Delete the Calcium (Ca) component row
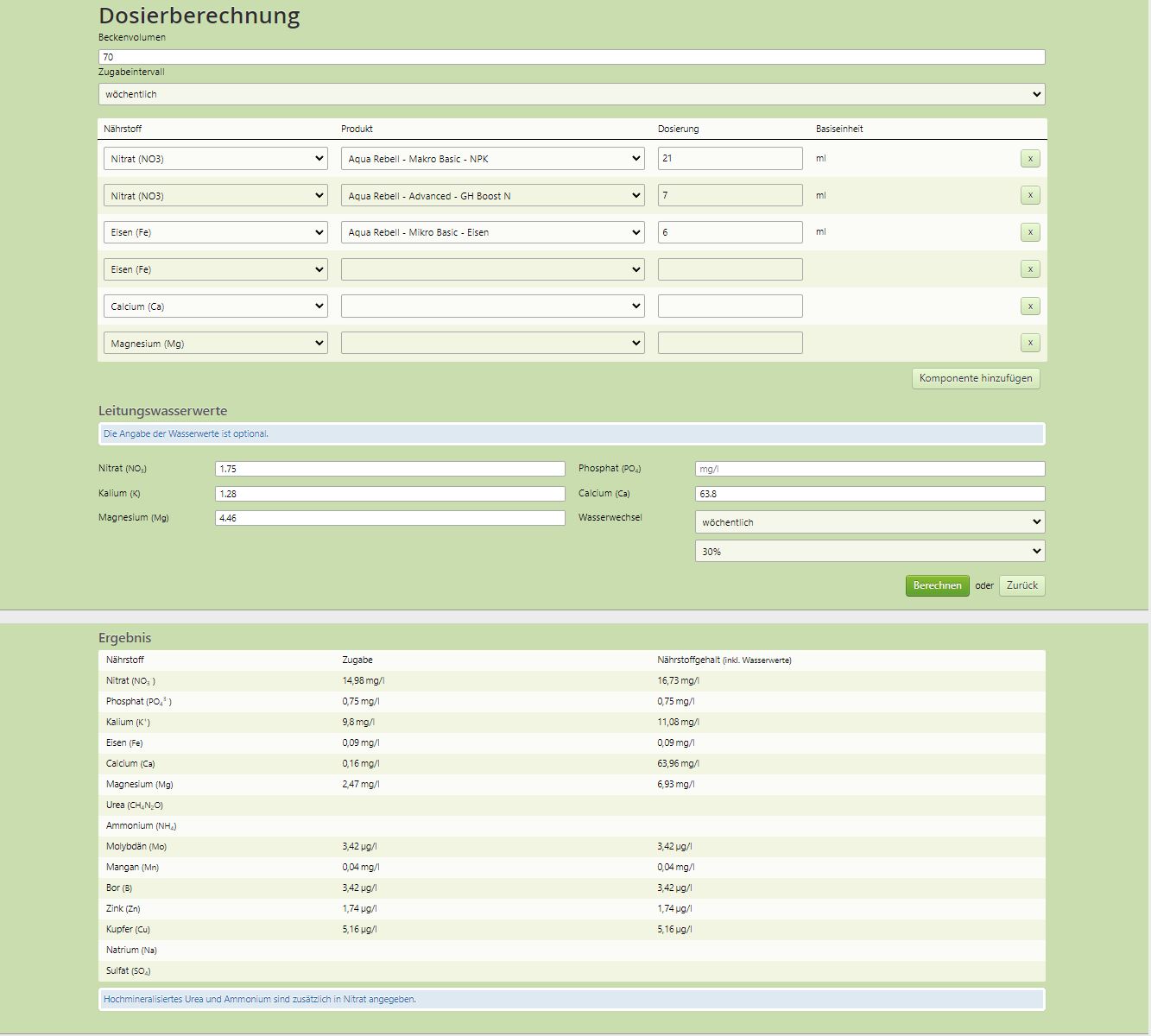The width and height of the screenshot is (1151, 1036). click(1029, 306)
